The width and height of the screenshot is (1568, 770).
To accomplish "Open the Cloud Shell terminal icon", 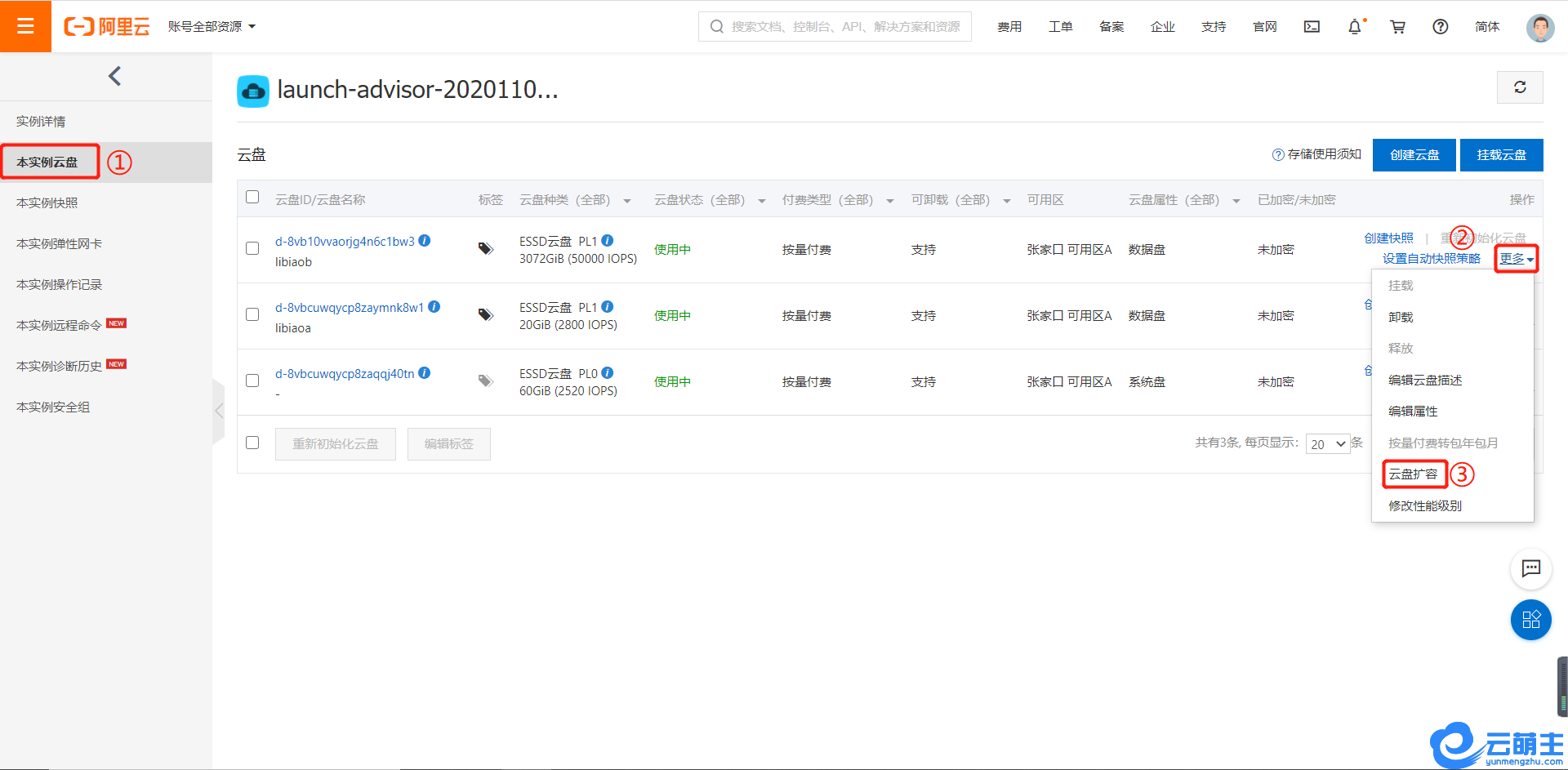I will (x=1312, y=27).
